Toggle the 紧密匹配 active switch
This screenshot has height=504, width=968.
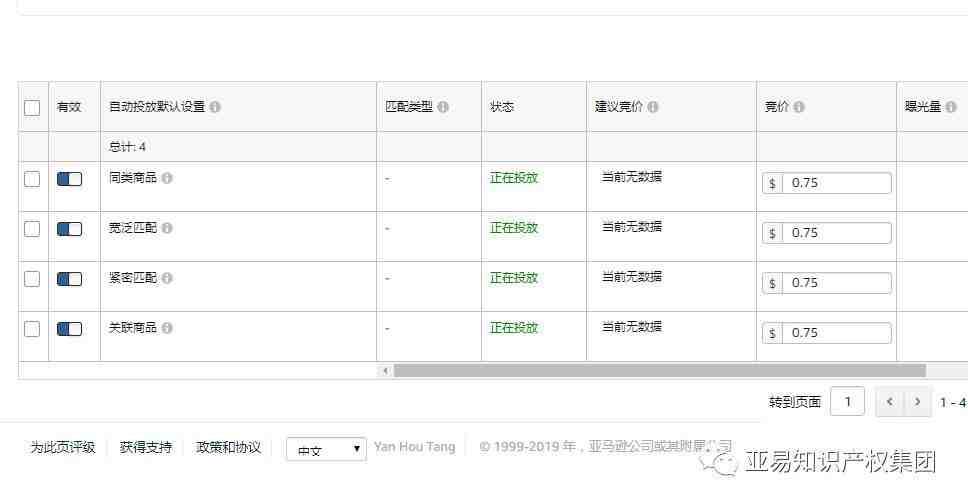69,279
